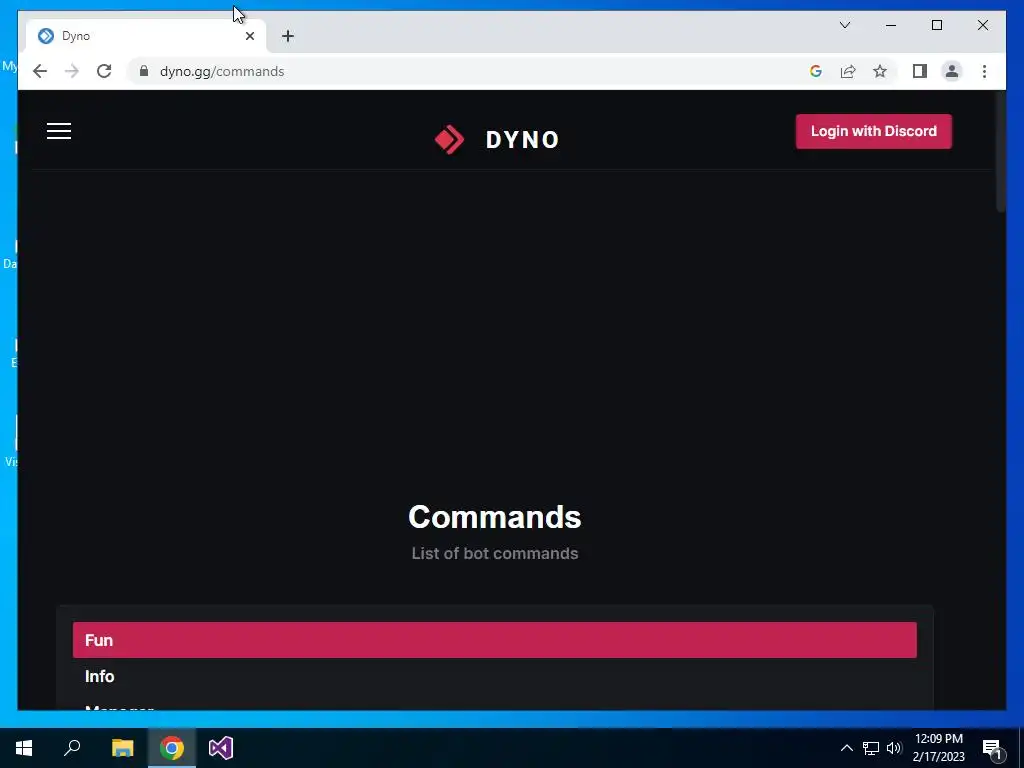Open the Chrome profile avatar menu
The height and width of the screenshot is (768, 1024).
(952, 71)
